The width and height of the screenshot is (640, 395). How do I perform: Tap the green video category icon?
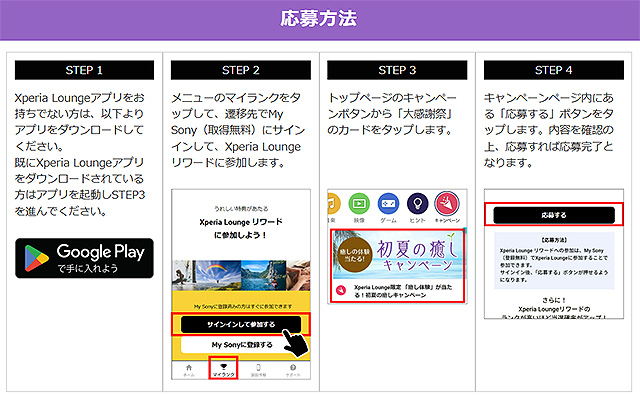click(x=359, y=204)
